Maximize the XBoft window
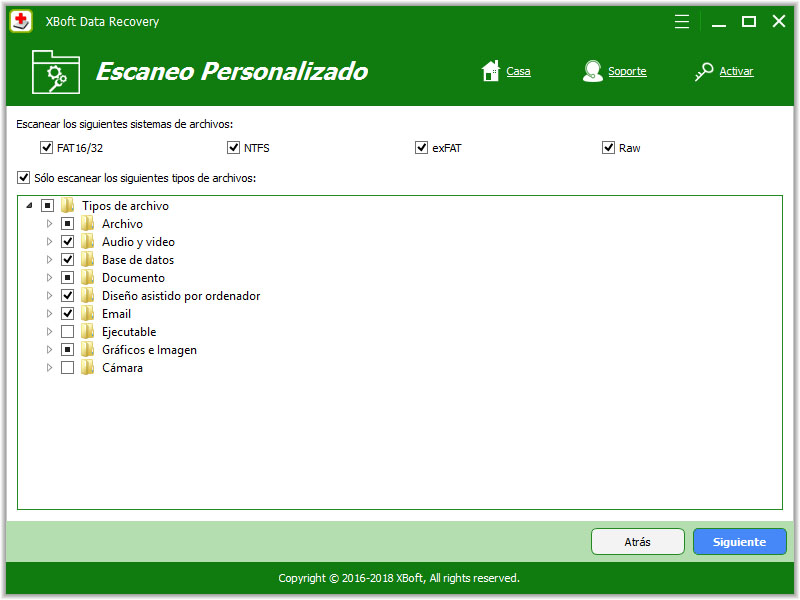Image resolution: width=800 pixels, height=600 pixels. pos(748,21)
